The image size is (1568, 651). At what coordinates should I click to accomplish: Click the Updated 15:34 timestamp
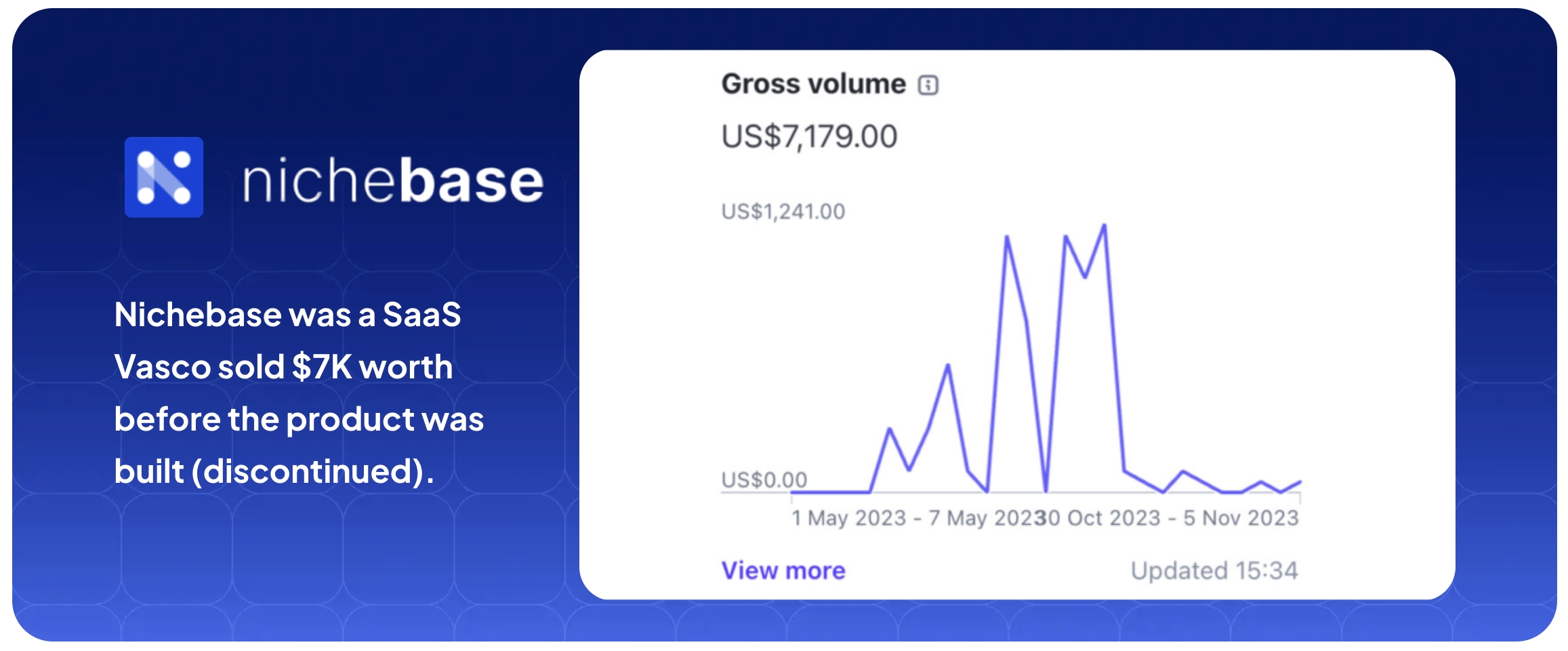point(1214,570)
